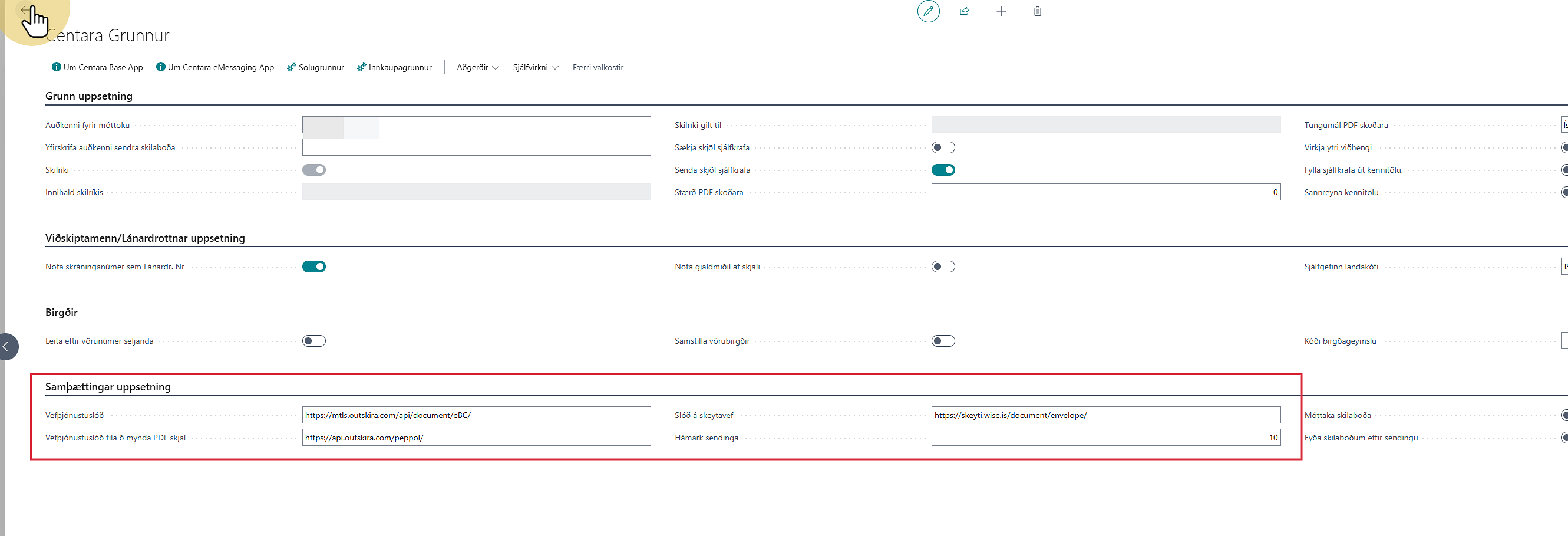Expand the Sjálfvirkni menu

(536, 67)
